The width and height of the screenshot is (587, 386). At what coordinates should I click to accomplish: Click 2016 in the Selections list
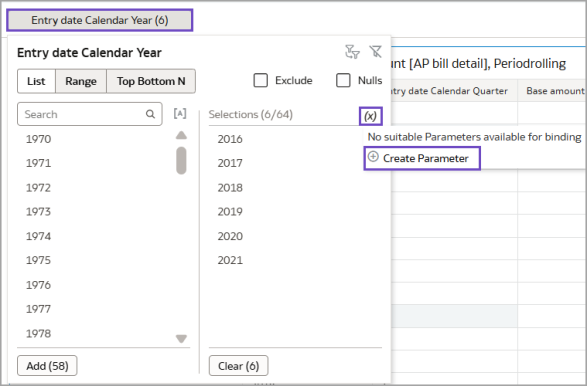tap(230, 139)
